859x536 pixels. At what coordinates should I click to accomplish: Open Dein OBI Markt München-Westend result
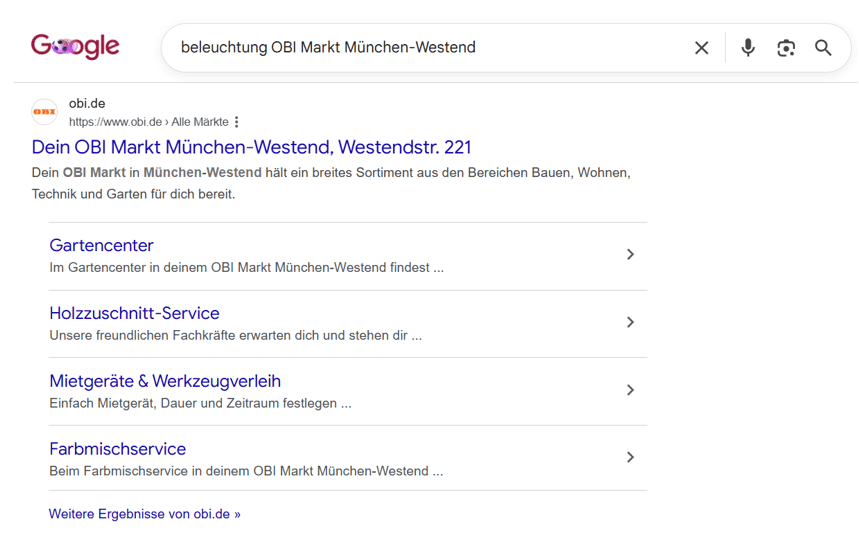[x=251, y=147]
